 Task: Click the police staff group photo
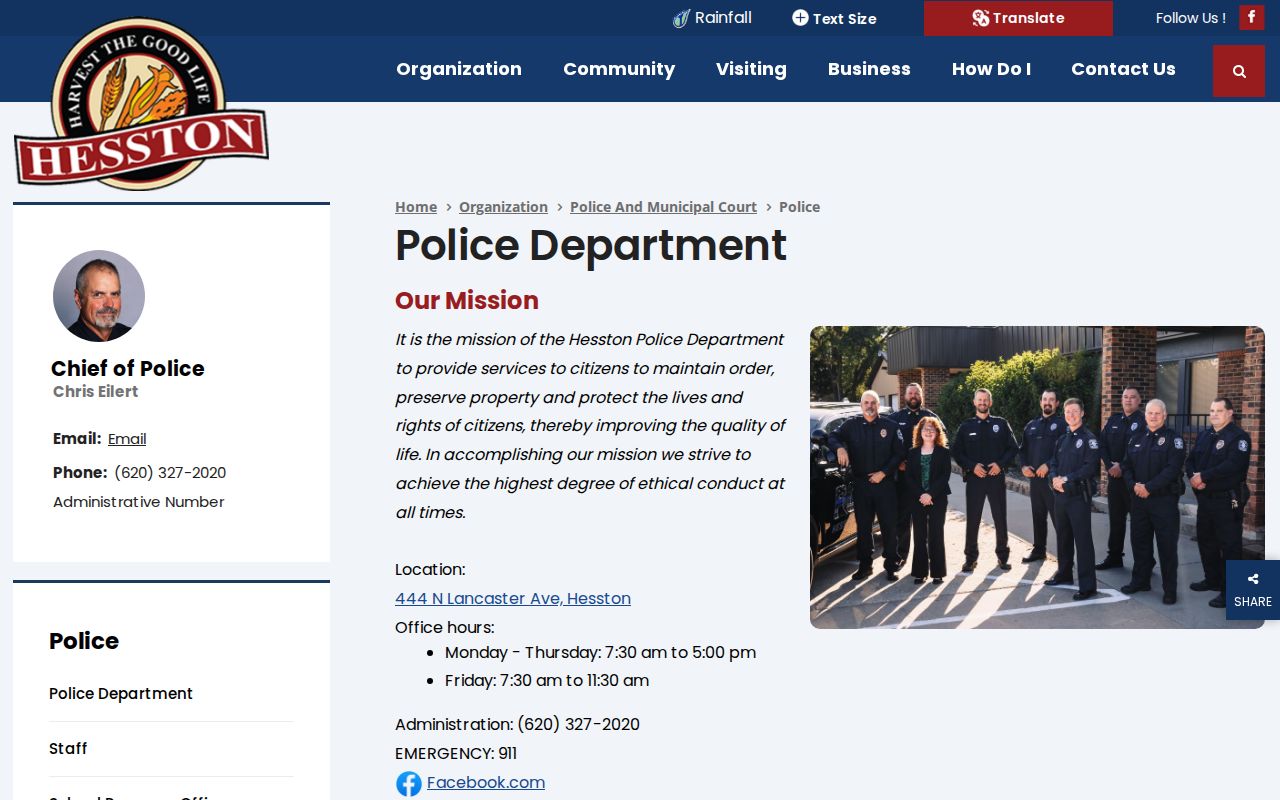click(1037, 477)
